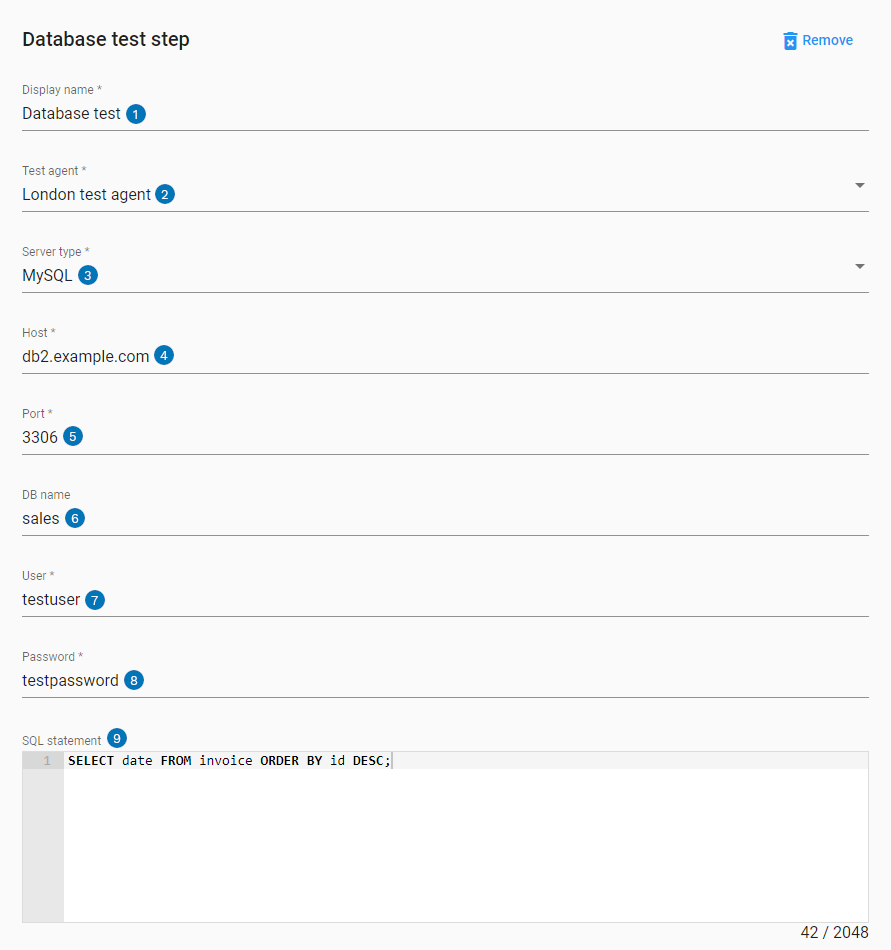The image size is (891, 950).
Task: Click numbered badge 4 beside db2.example.com
Action: [x=164, y=356]
